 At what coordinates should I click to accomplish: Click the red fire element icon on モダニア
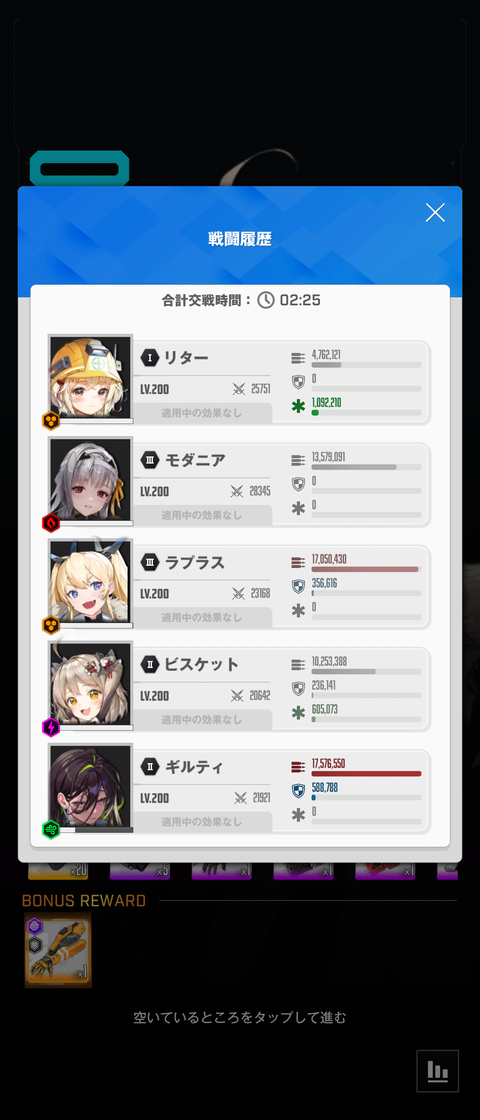click(51, 523)
